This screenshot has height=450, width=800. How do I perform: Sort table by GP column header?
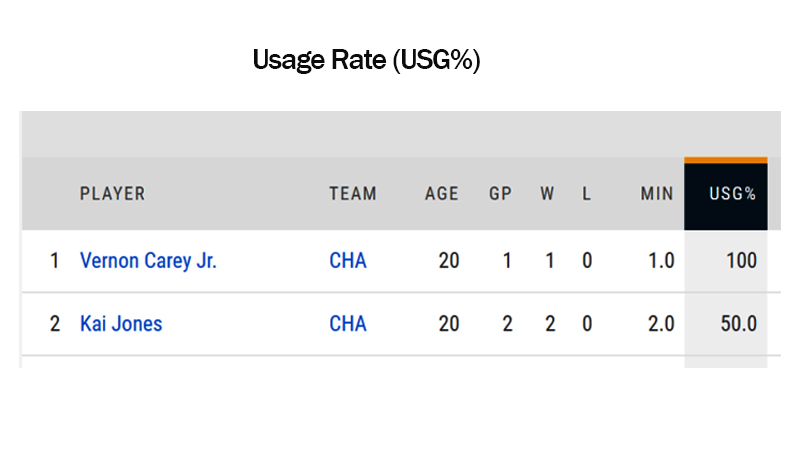(500, 194)
